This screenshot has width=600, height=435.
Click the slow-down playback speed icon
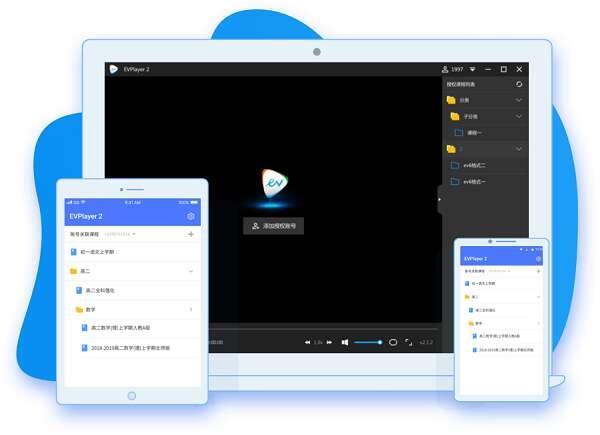coord(308,342)
